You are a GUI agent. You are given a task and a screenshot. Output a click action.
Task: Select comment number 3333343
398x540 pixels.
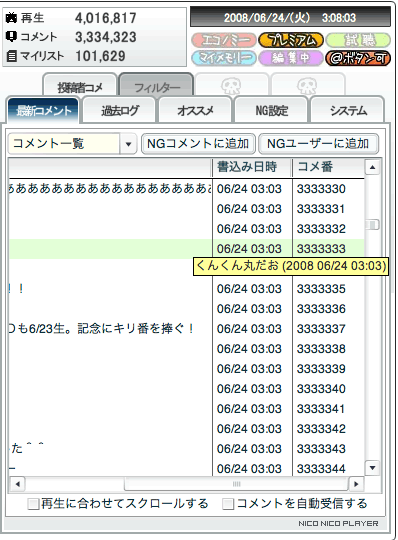(x=321, y=449)
